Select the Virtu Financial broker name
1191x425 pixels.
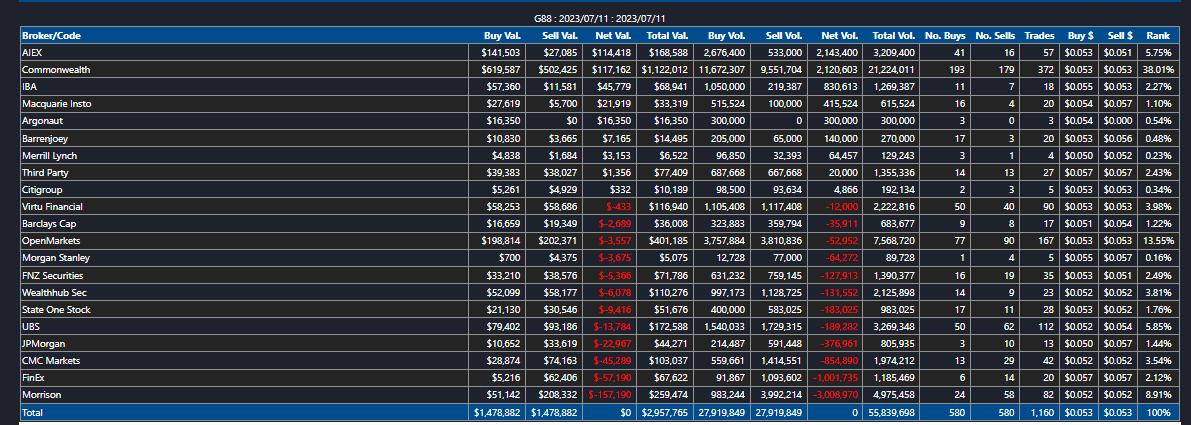click(52, 207)
